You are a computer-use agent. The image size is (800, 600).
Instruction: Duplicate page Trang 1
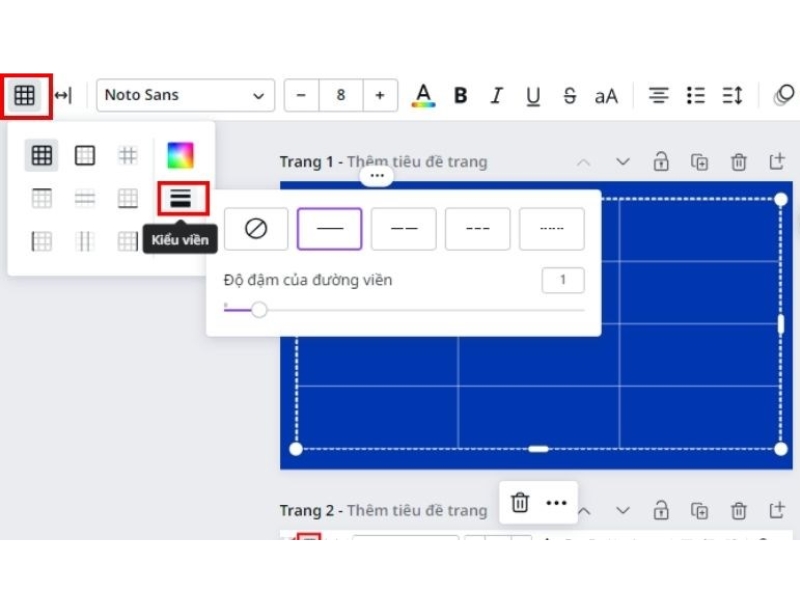click(700, 162)
